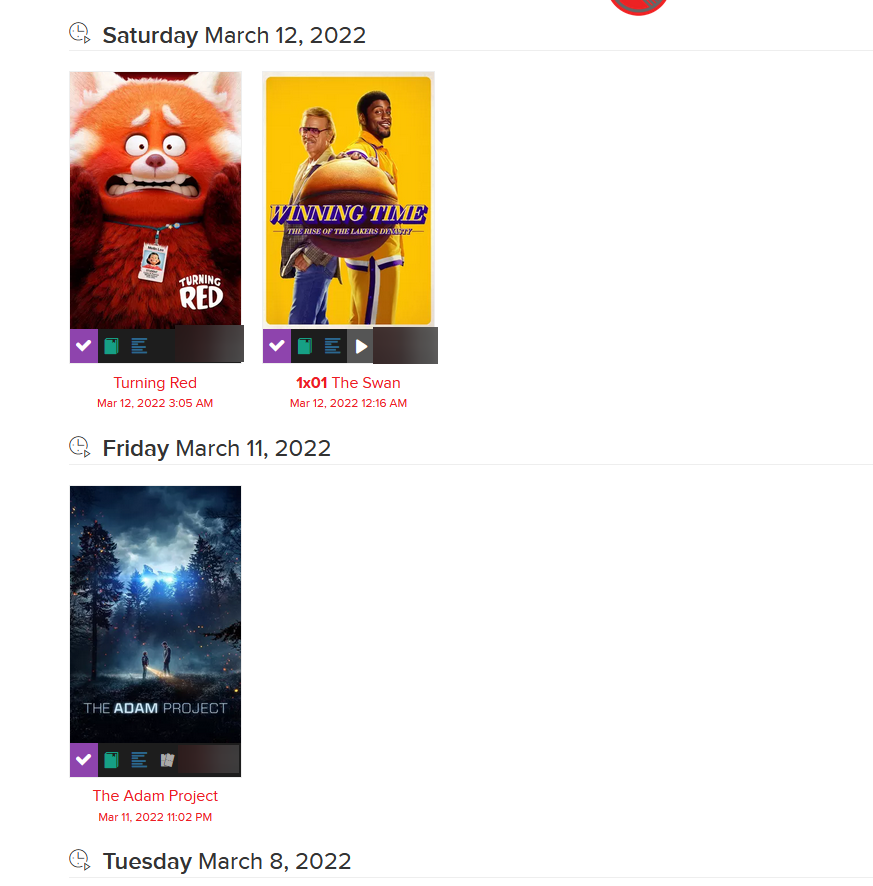Open The Adam Project poster thumbnail
Image resolution: width=873 pixels, height=886 pixels.
pos(155,614)
